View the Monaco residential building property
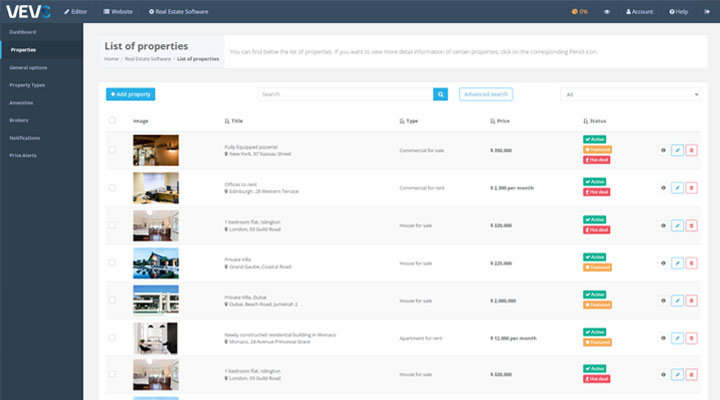This screenshot has width=720, height=400. 663,338
